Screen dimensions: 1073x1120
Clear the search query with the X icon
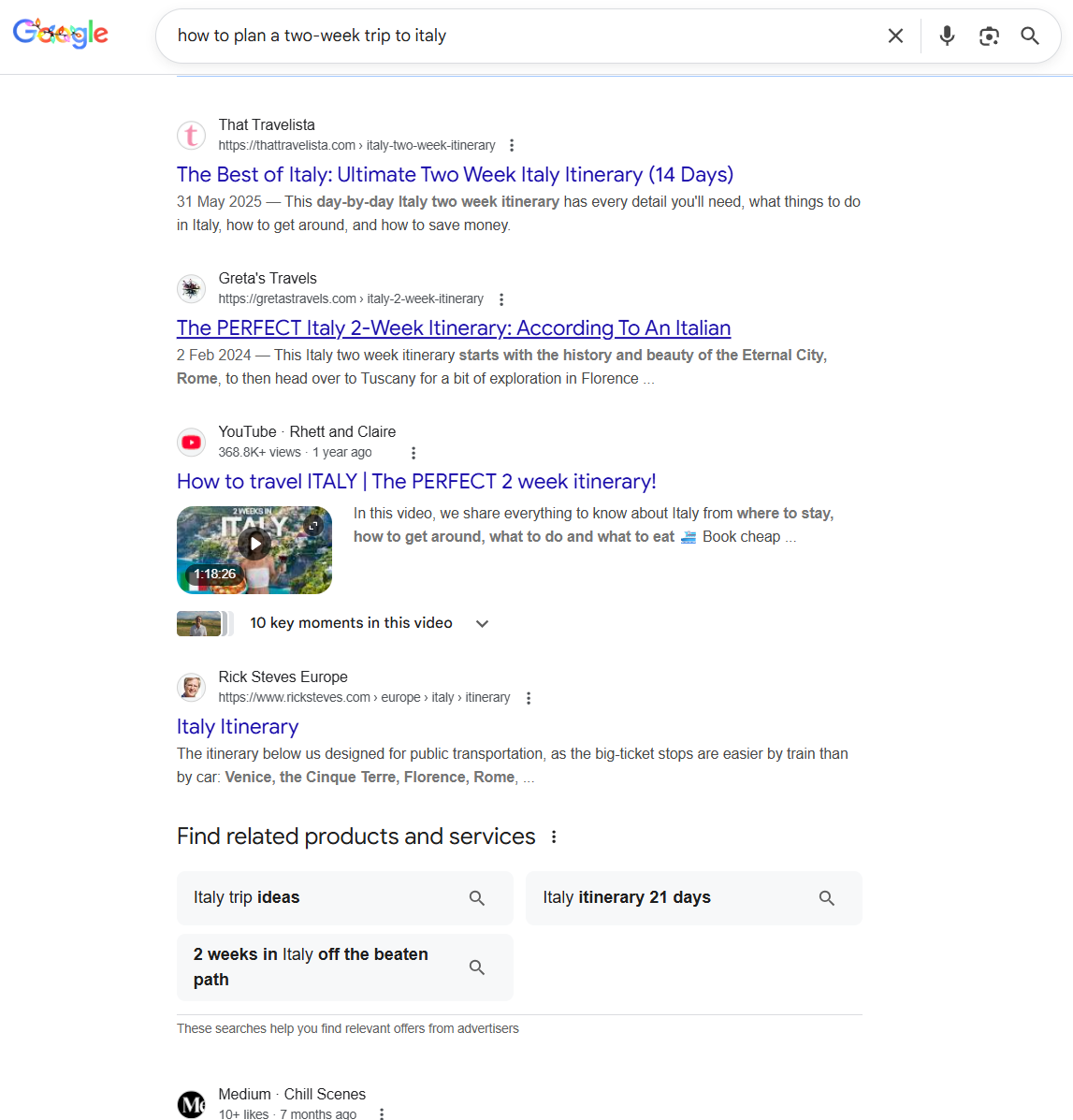[895, 35]
